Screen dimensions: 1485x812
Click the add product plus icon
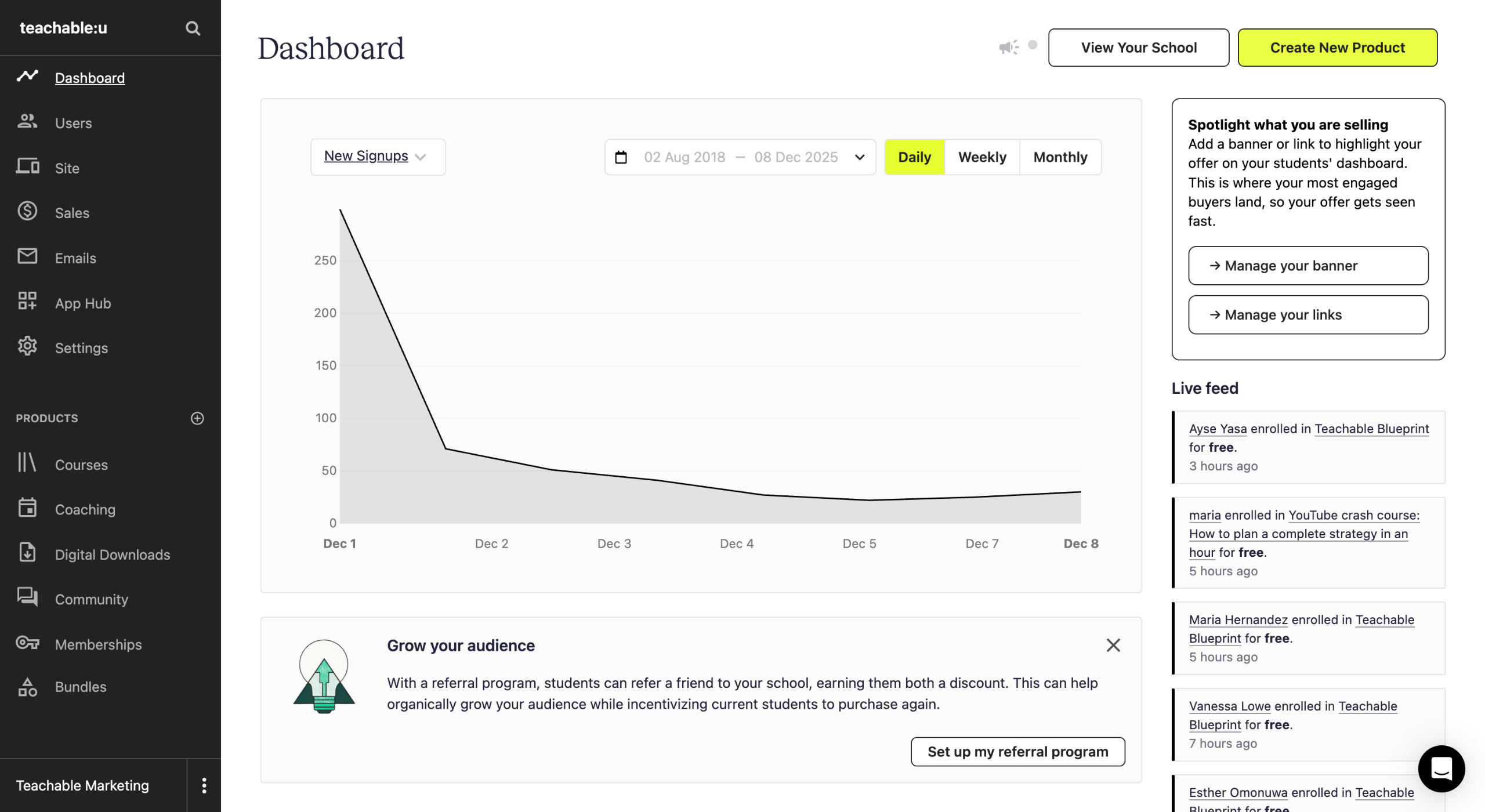coord(197,418)
